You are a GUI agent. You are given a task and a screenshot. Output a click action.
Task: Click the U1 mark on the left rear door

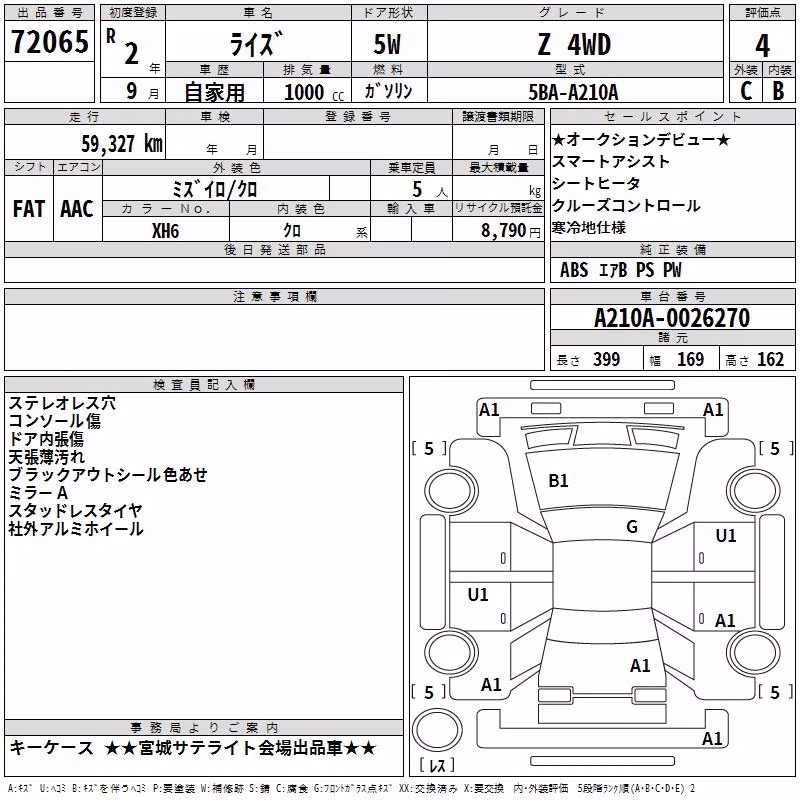[x=478, y=594]
